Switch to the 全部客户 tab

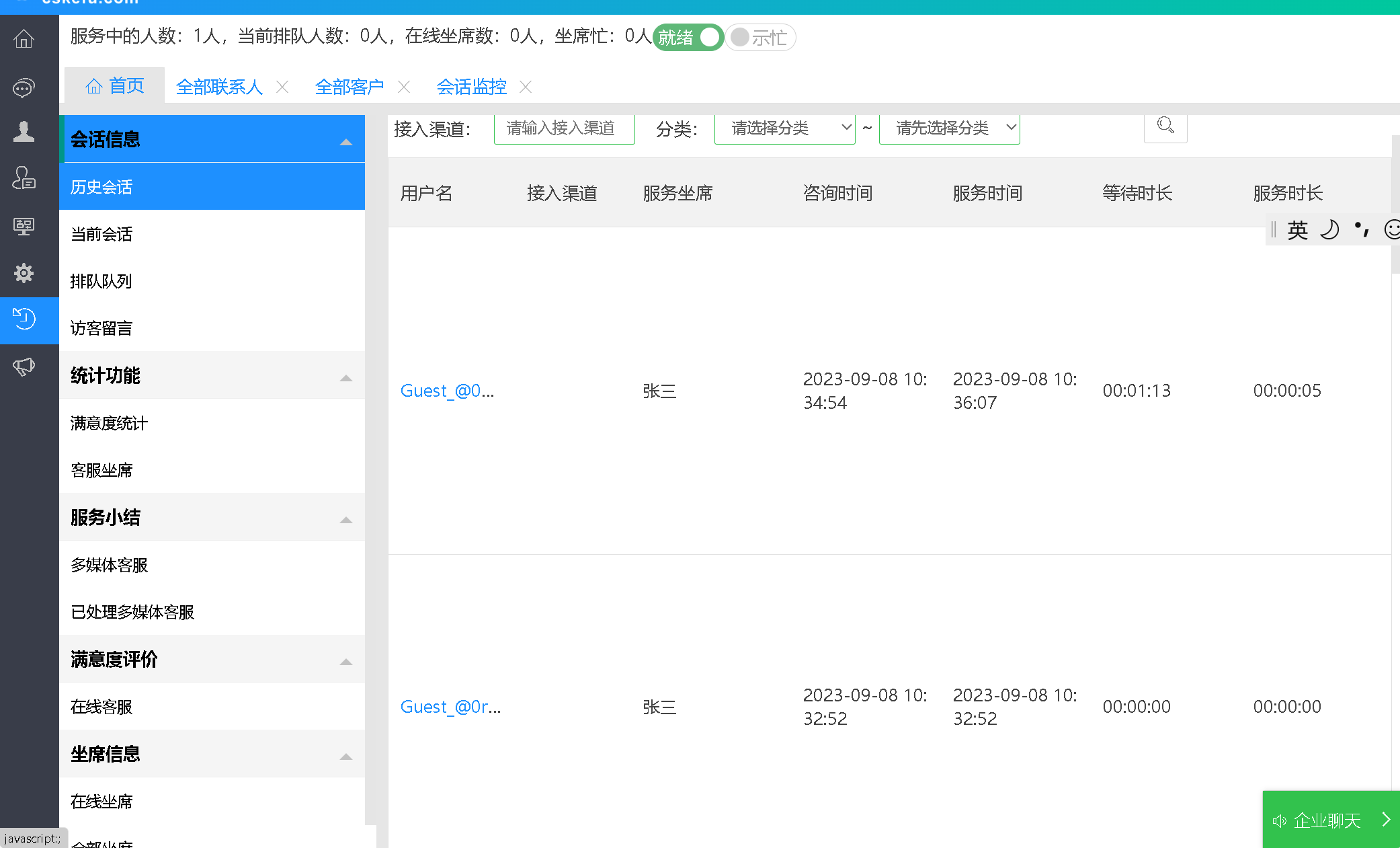coord(349,87)
